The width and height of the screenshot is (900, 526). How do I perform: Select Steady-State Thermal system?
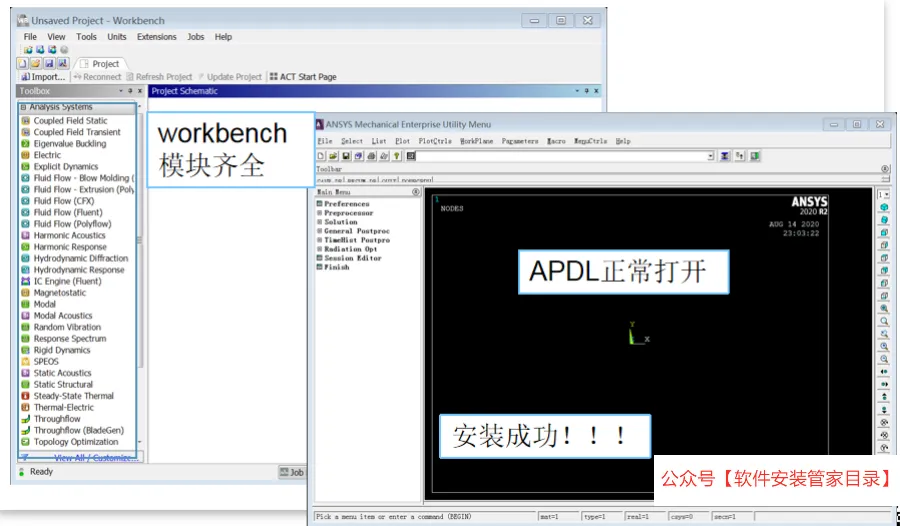(73, 396)
